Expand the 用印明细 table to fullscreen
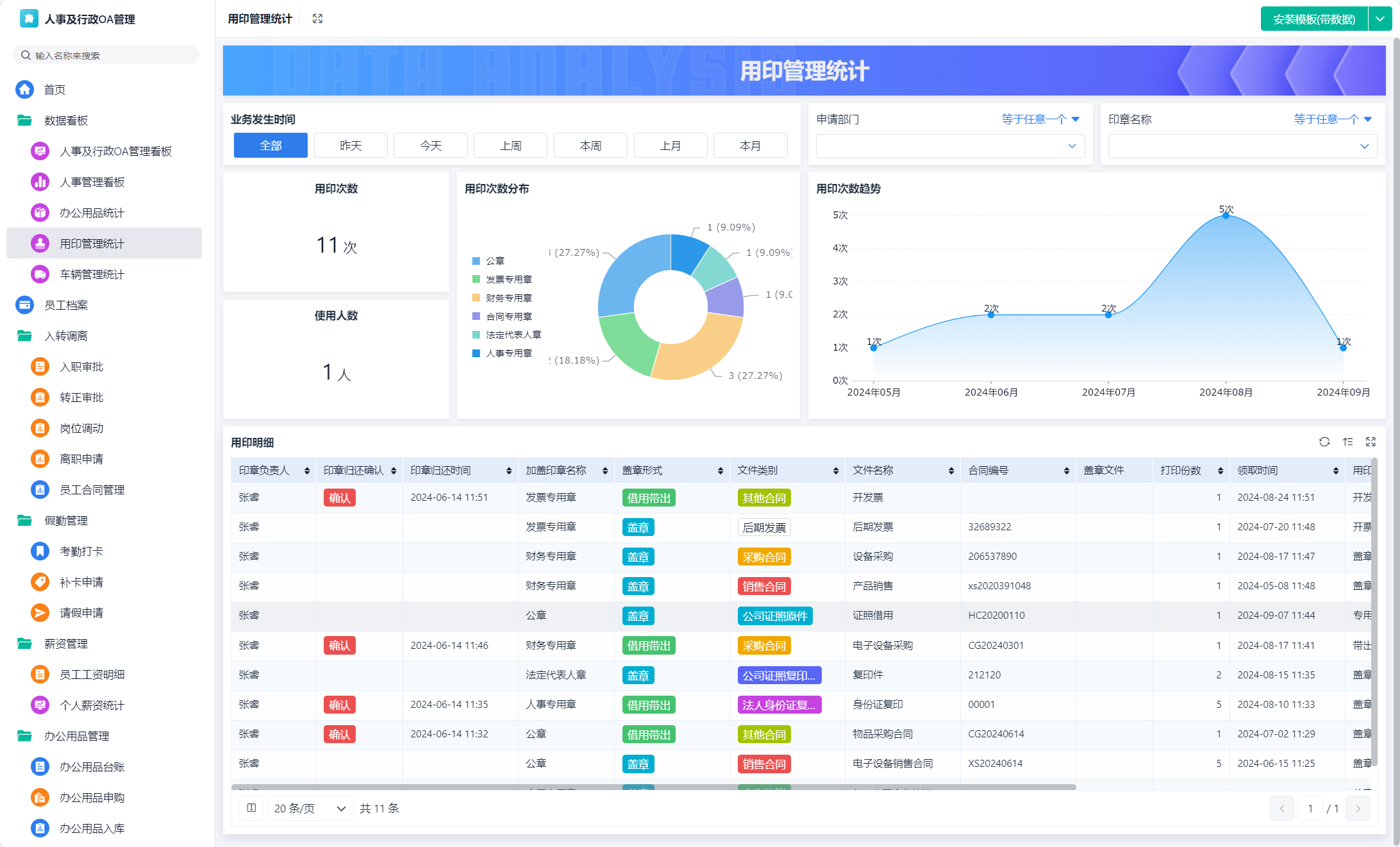Screen dimensions: 1400x847 (x=1371, y=442)
